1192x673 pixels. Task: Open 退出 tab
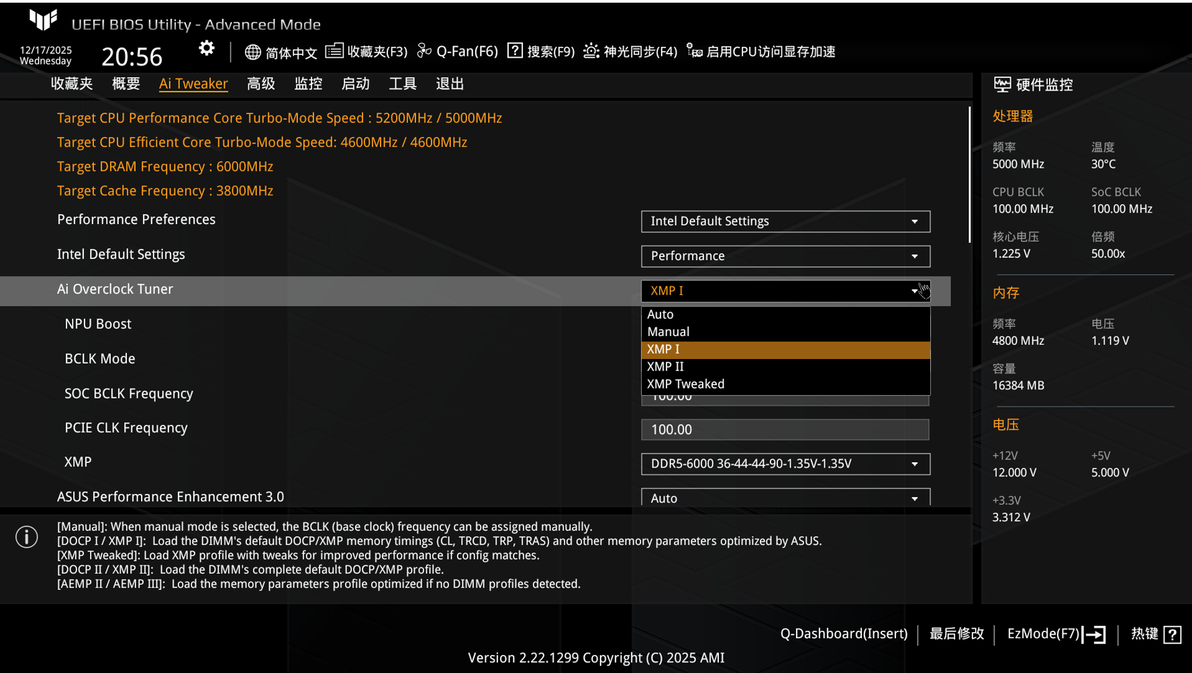(x=449, y=84)
